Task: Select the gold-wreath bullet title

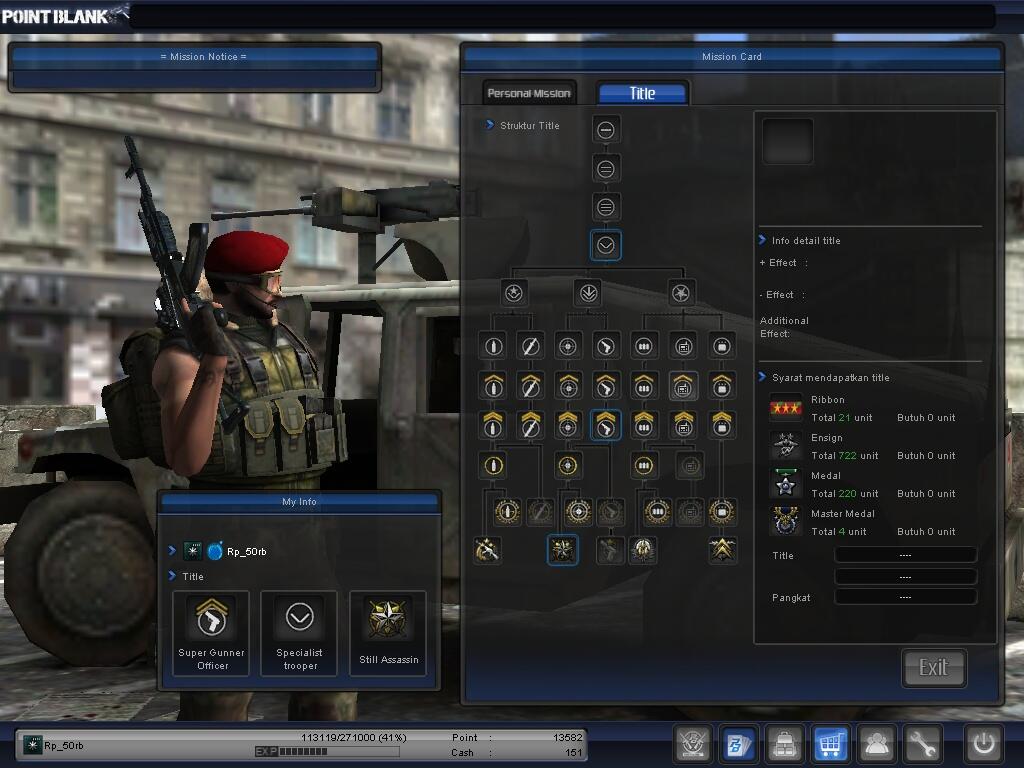Action: 507,512
